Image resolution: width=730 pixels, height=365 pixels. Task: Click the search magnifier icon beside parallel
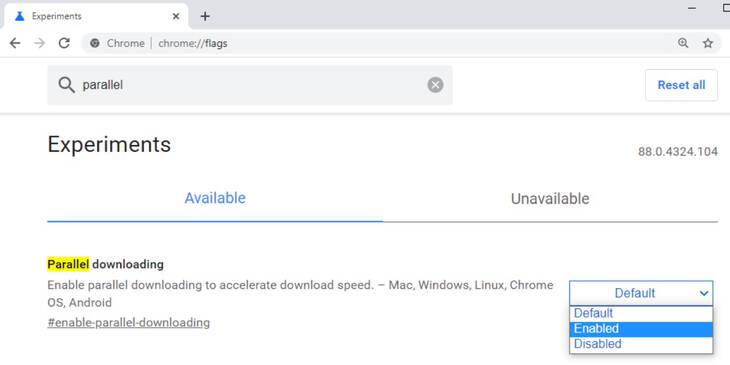(67, 85)
